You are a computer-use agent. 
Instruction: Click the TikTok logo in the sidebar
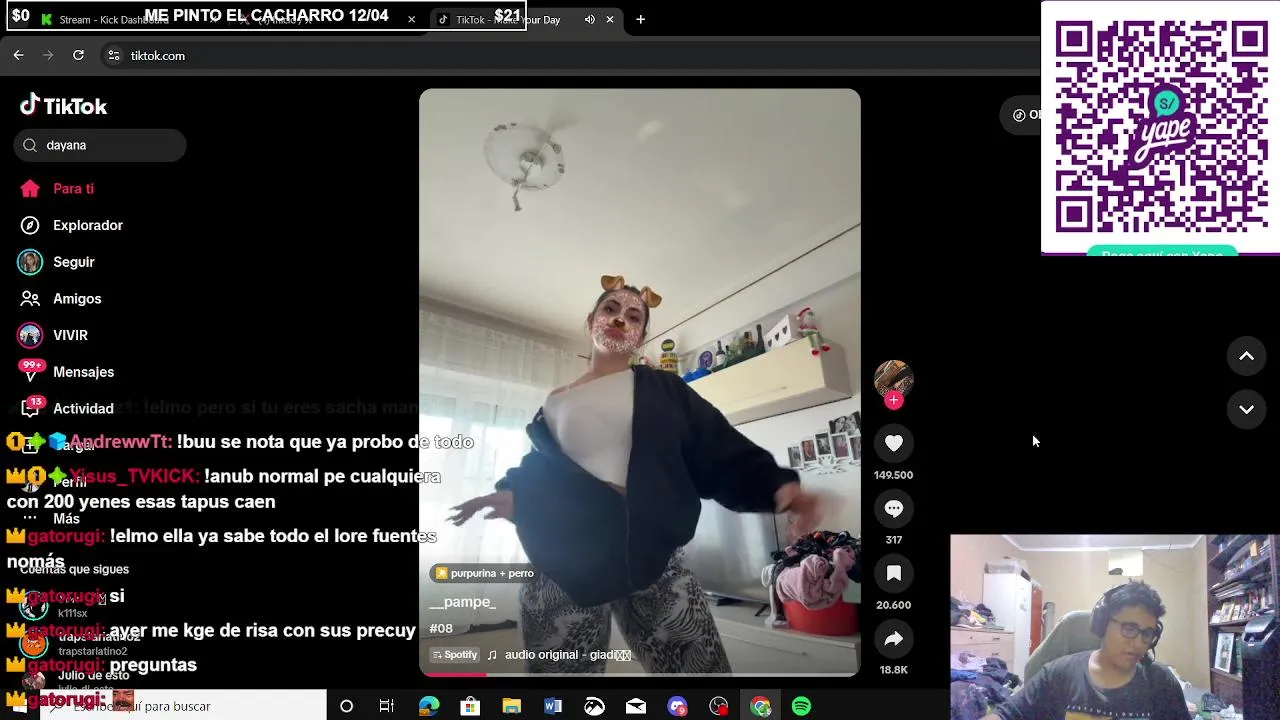pos(64,105)
